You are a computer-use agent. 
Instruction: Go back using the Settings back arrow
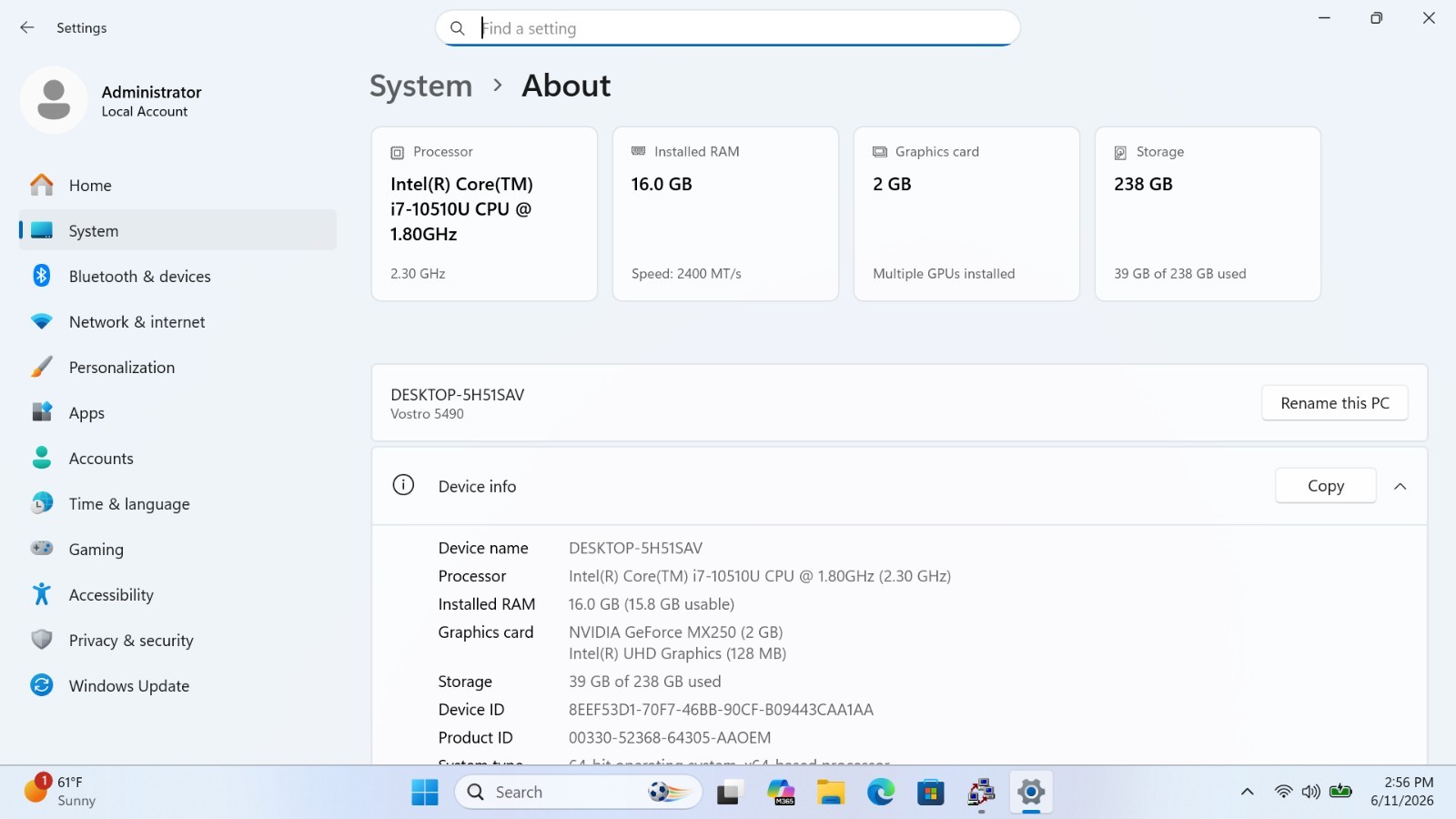click(x=27, y=27)
